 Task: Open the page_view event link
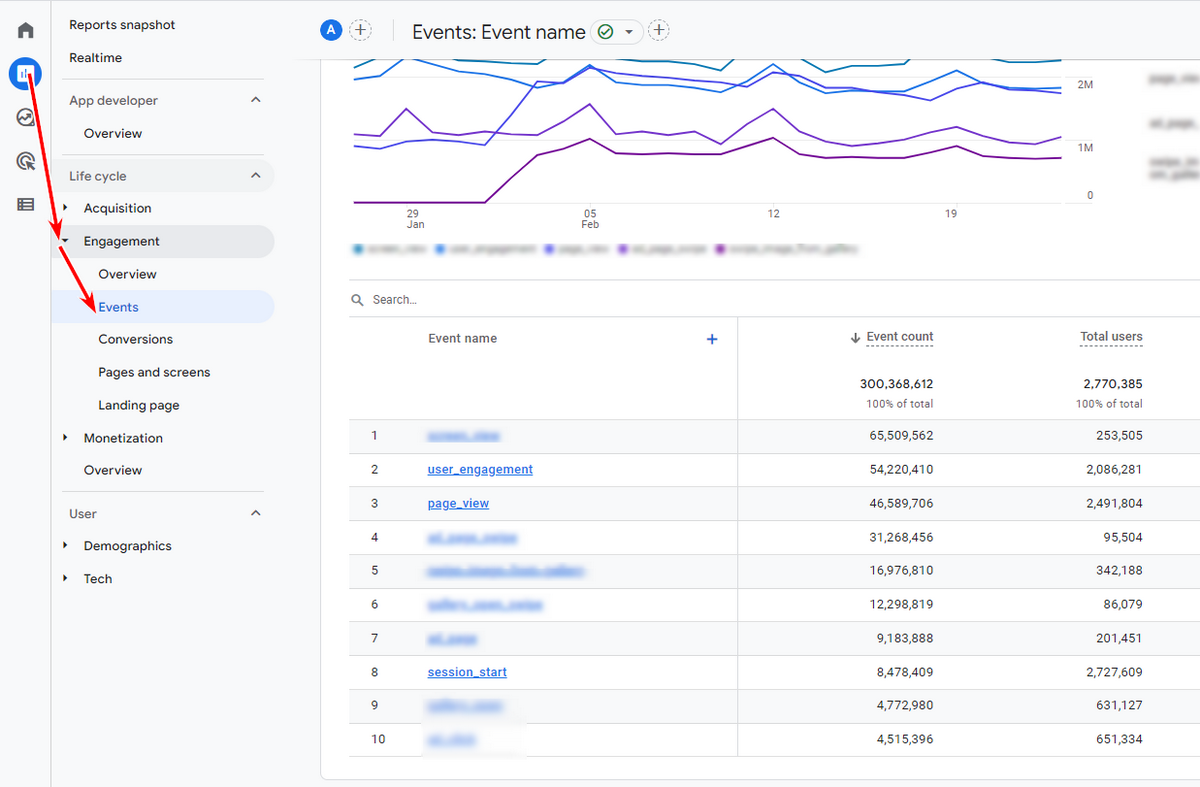click(458, 503)
